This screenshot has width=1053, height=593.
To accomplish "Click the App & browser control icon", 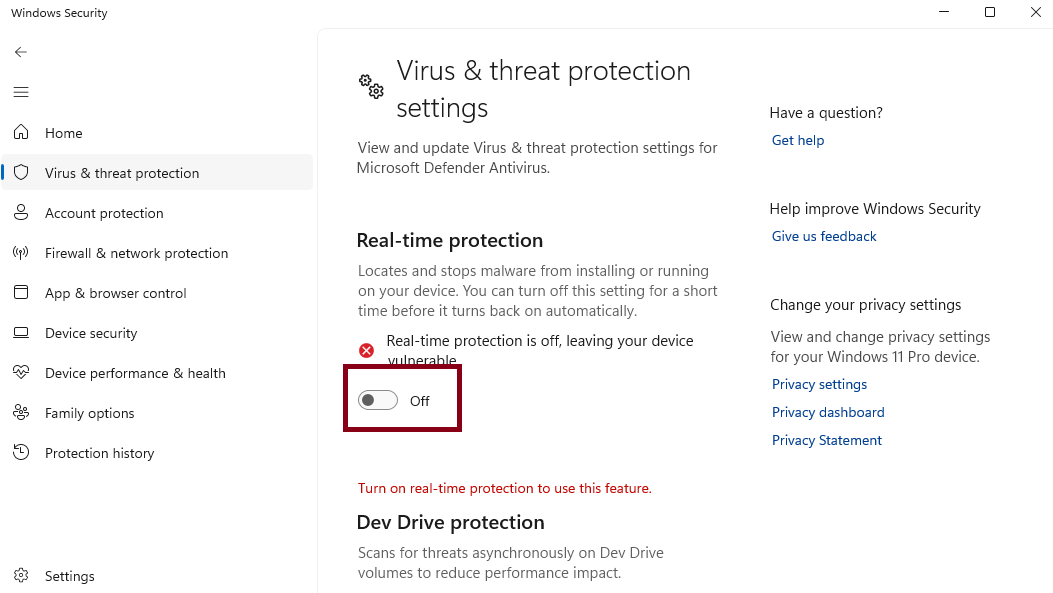I will pyautogui.click(x=21, y=293).
